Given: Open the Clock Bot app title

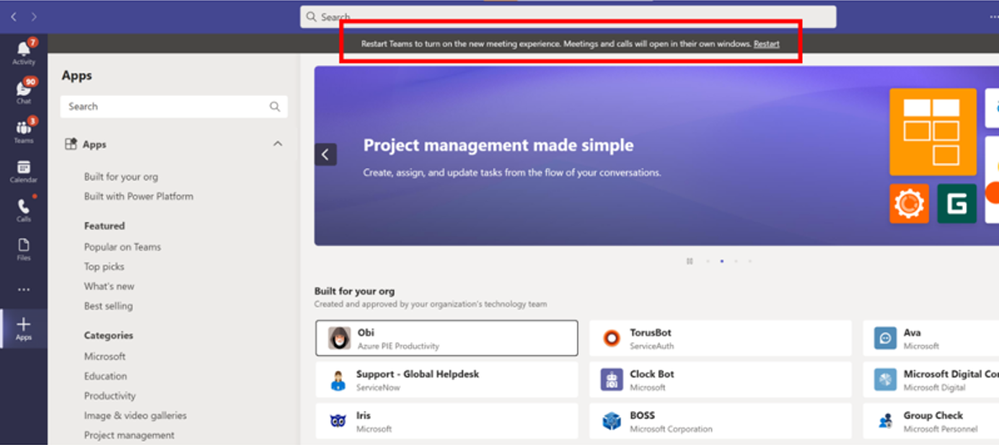Looking at the screenshot, I should point(652,374).
